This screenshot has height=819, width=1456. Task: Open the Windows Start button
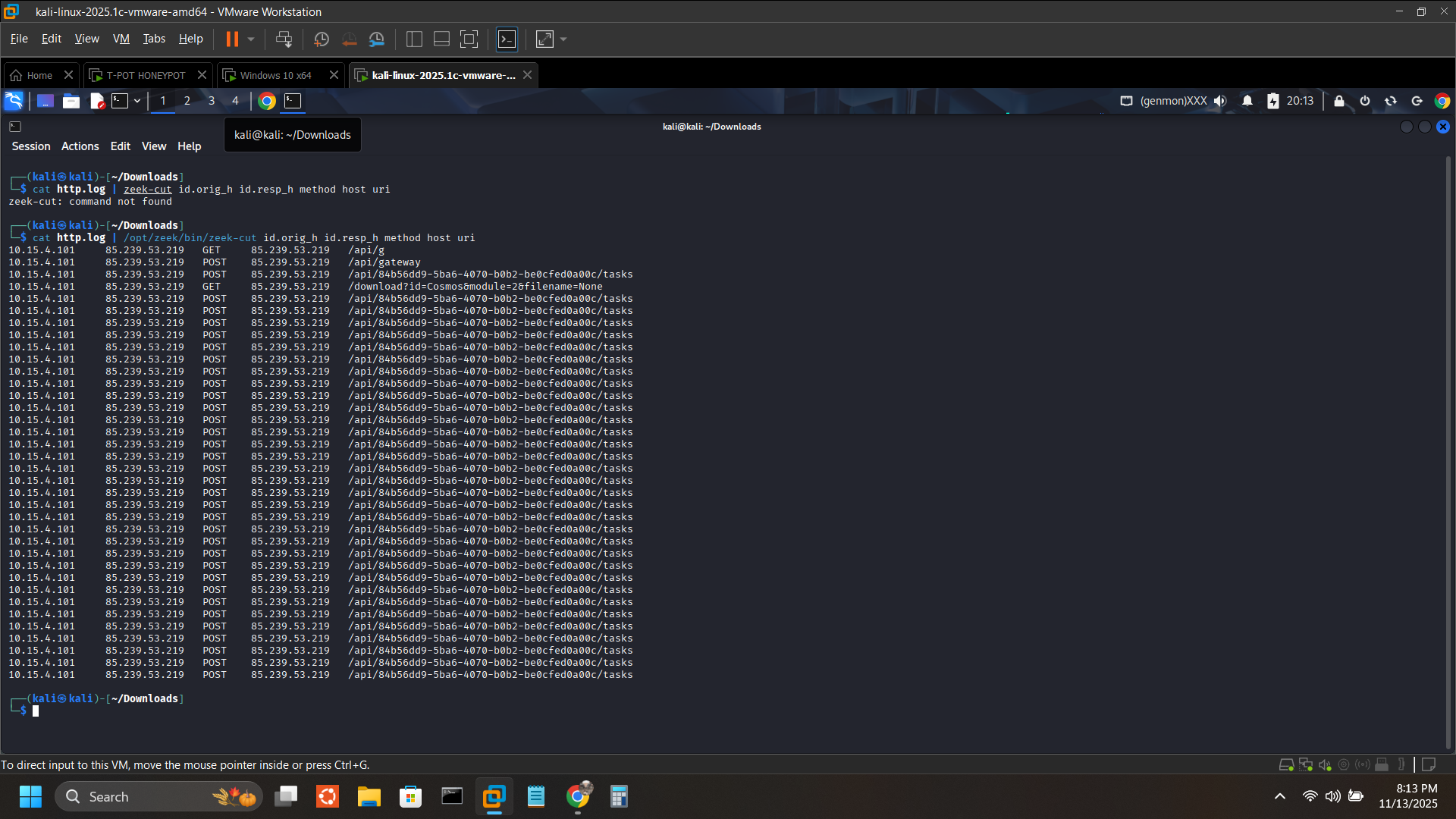coord(30,797)
